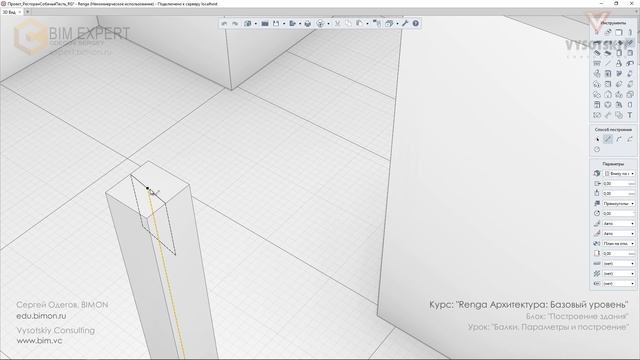Close the '3D Вид' tab

tap(20, 12)
